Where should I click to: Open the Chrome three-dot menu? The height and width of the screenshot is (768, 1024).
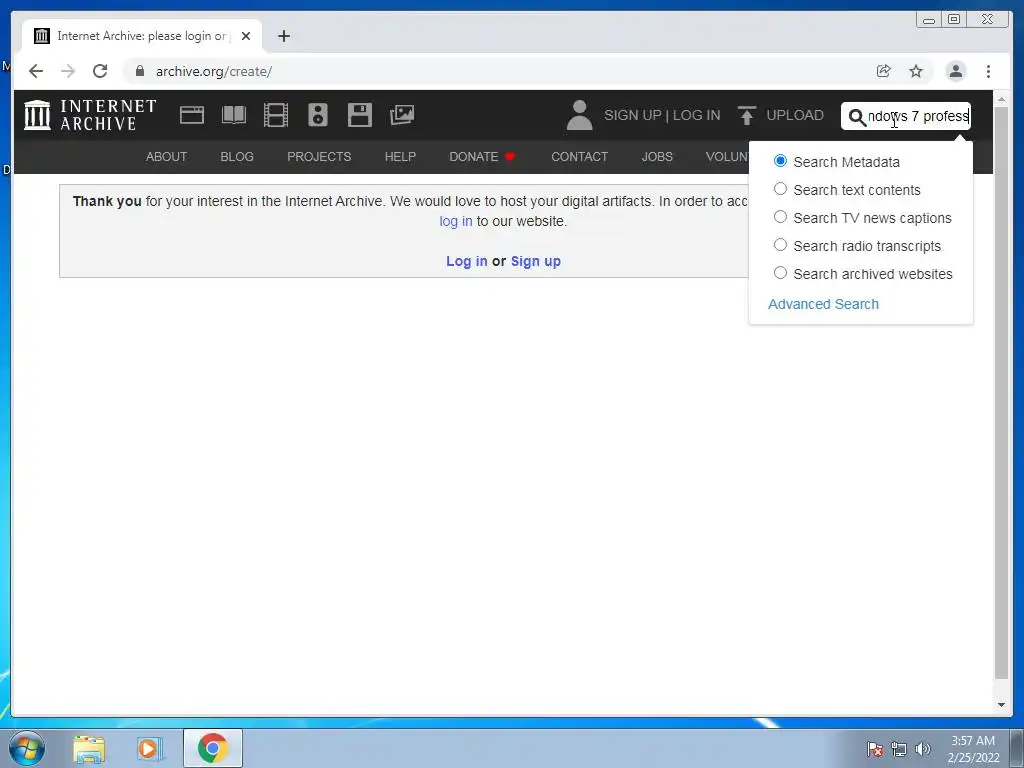[x=988, y=71]
